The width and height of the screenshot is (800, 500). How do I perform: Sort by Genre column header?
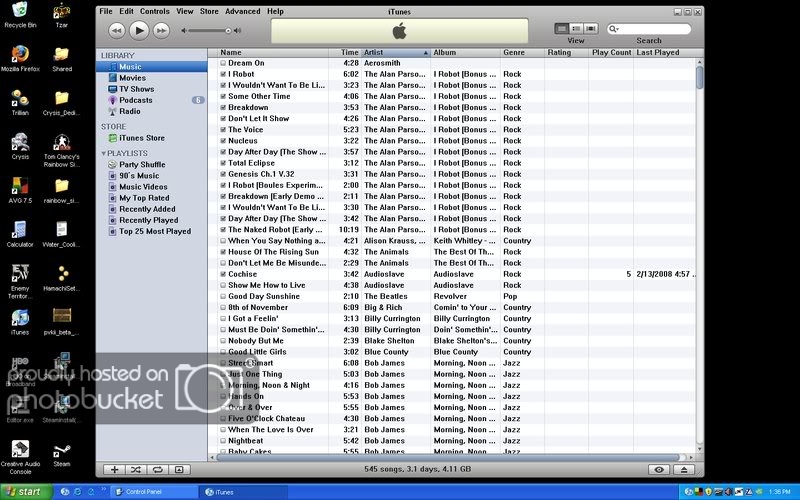click(x=522, y=53)
